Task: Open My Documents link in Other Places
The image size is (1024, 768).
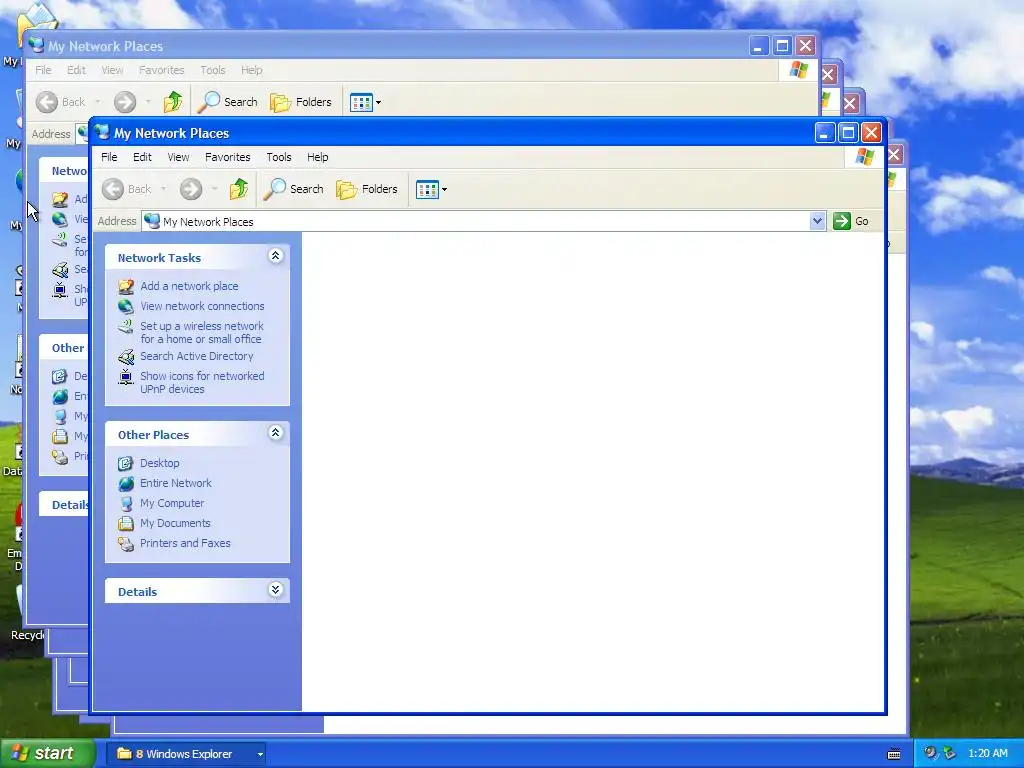Action: coord(175,523)
